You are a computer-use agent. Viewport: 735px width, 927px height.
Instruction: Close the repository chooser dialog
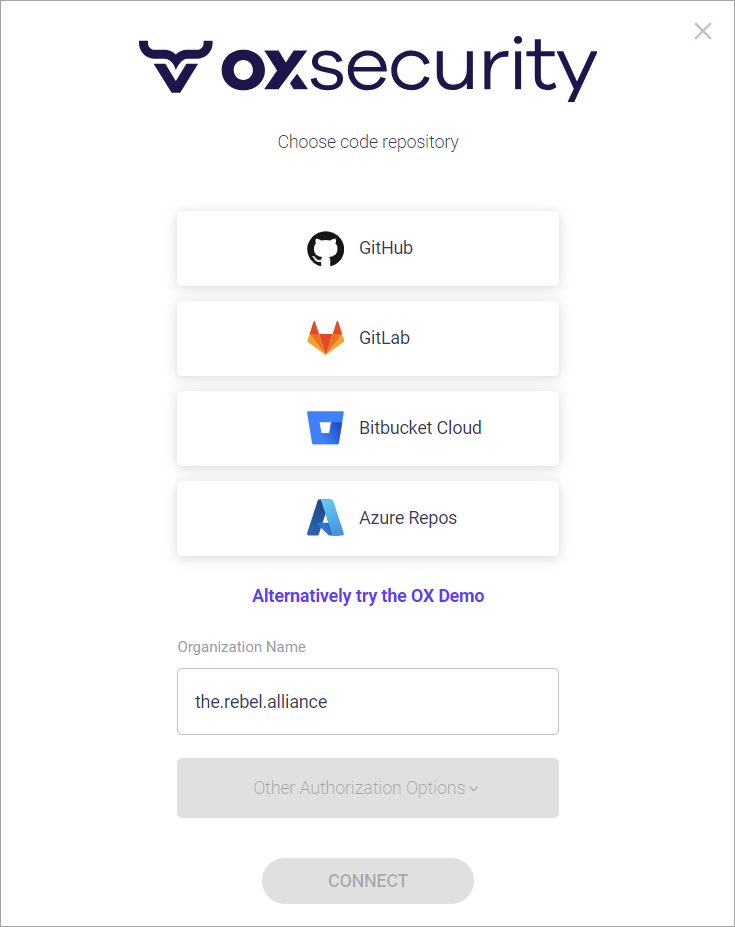pos(703,31)
